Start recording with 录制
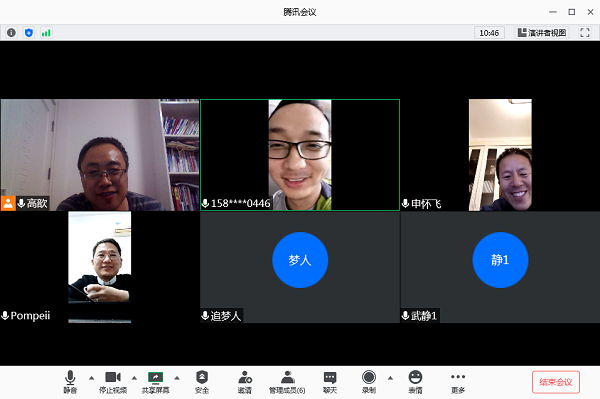This screenshot has height=399, width=600. (x=369, y=382)
